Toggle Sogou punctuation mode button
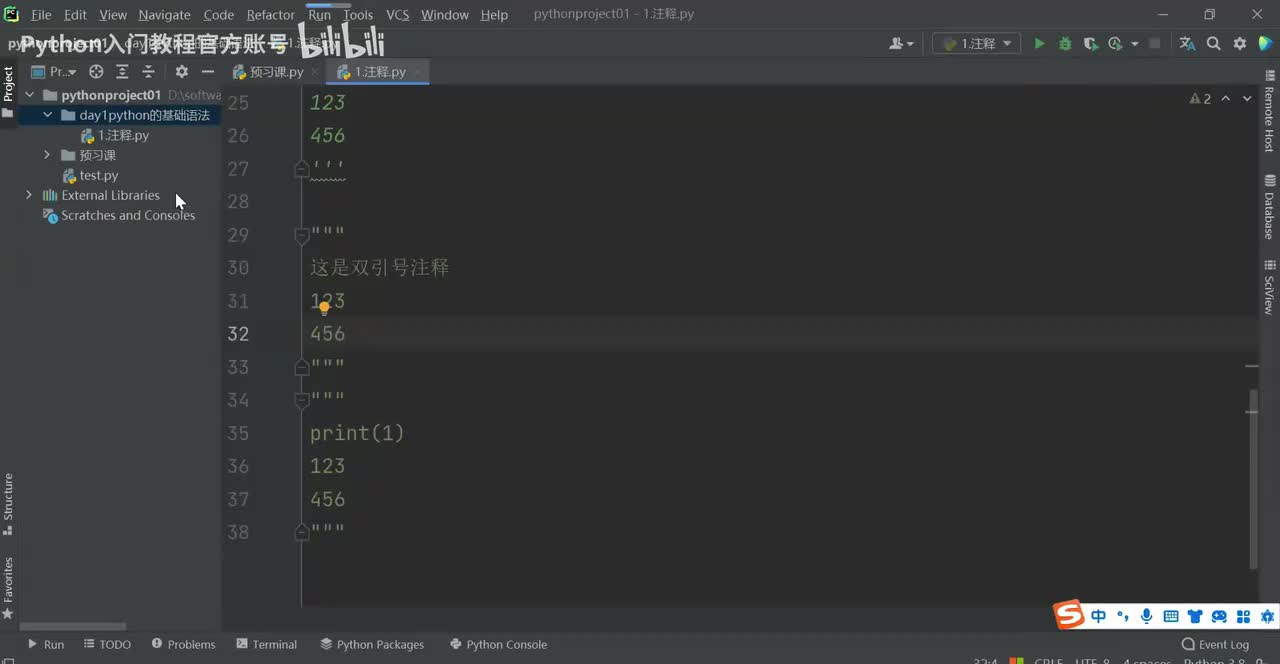The height and width of the screenshot is (664, 1280). pyautogui.click(x=1123, y=616)
